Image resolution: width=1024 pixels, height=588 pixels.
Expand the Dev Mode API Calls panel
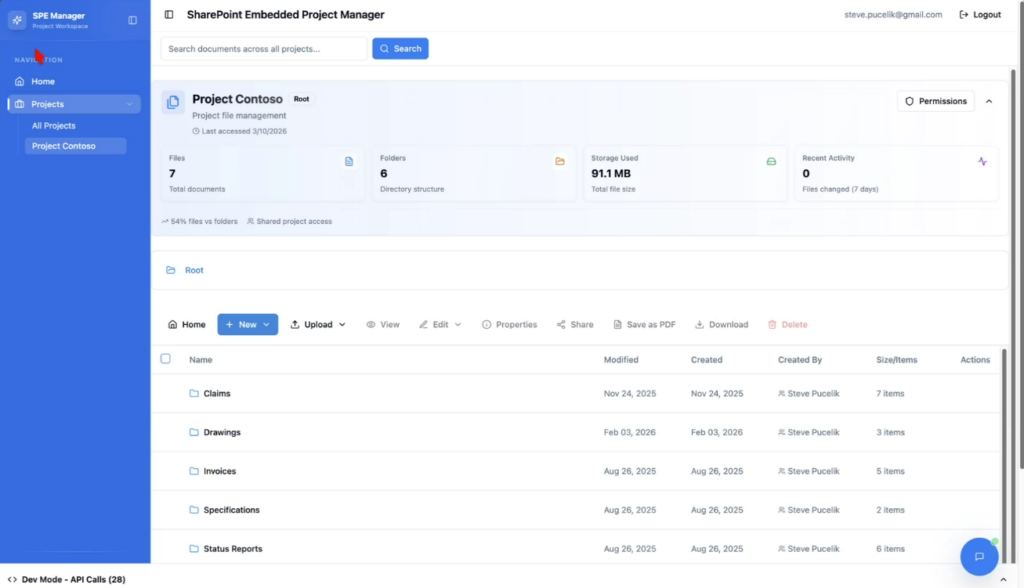click(1002, 580)
